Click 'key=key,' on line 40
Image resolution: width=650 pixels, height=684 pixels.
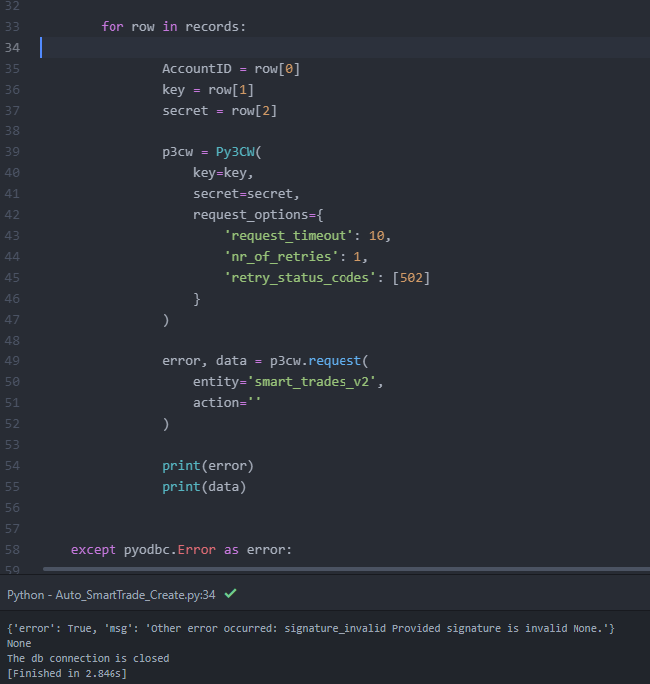tap(223, 173)
